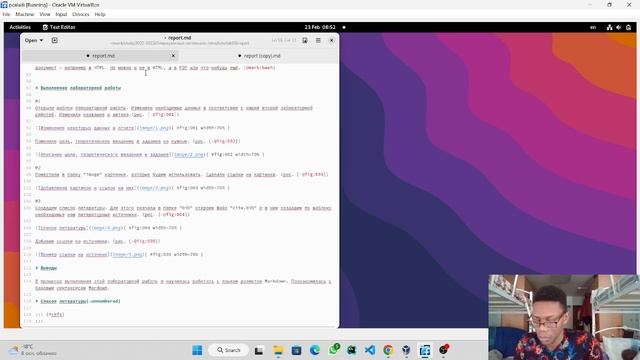Viewport: 640px width, 360px height.
Task: Switch to the report (copy).md tab
Action: 259,56
